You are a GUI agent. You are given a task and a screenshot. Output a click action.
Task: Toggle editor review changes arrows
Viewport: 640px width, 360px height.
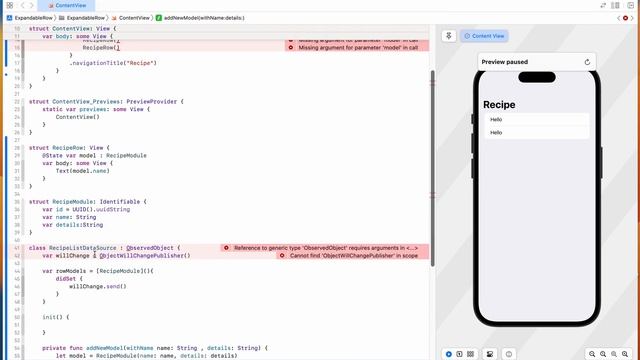pyautogui.click(x=603, y=5)
